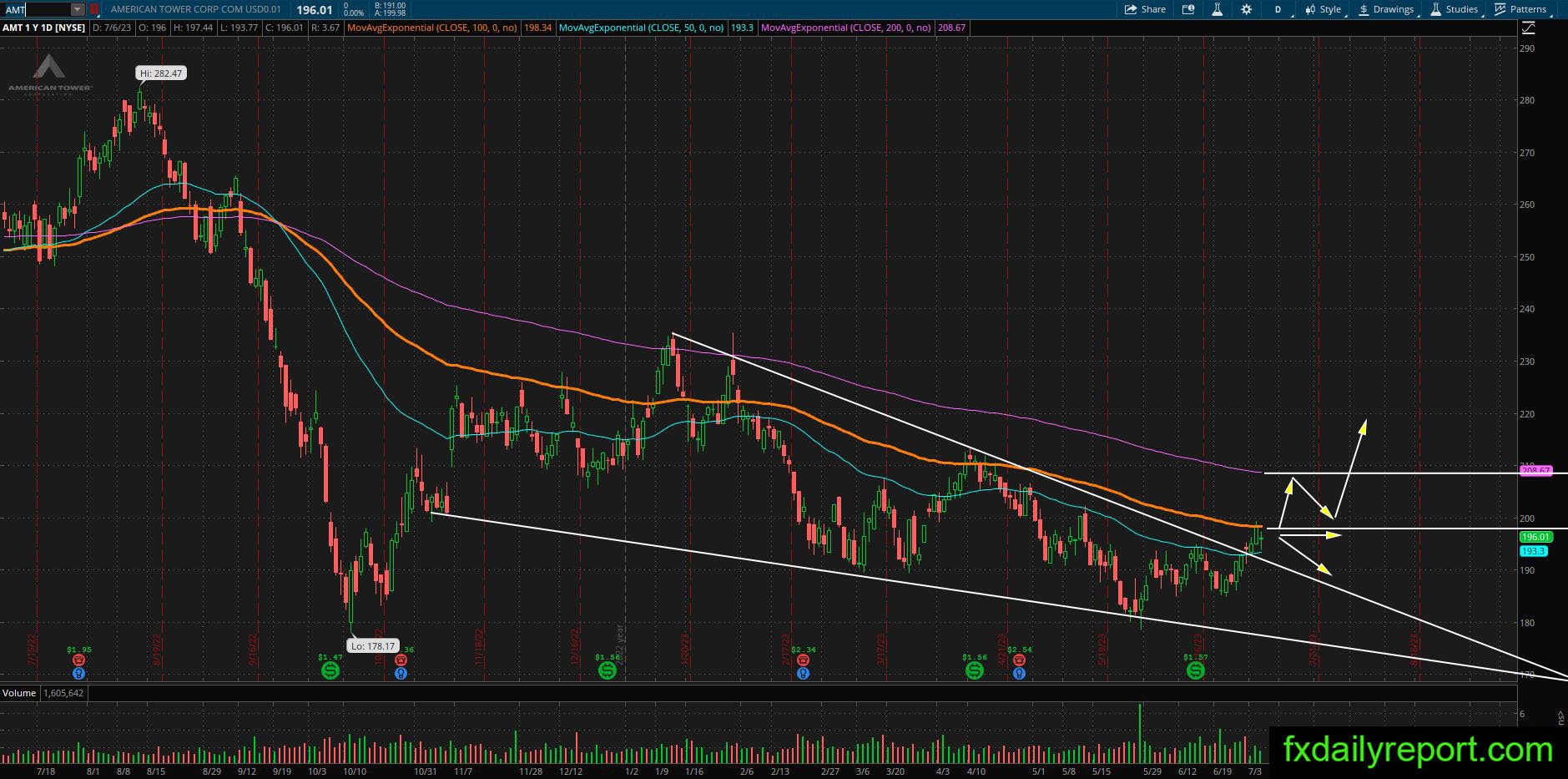The height and width of the screenshot is (779, 1568).
Task: Open the Style menu
Action: click(1323, 9)
